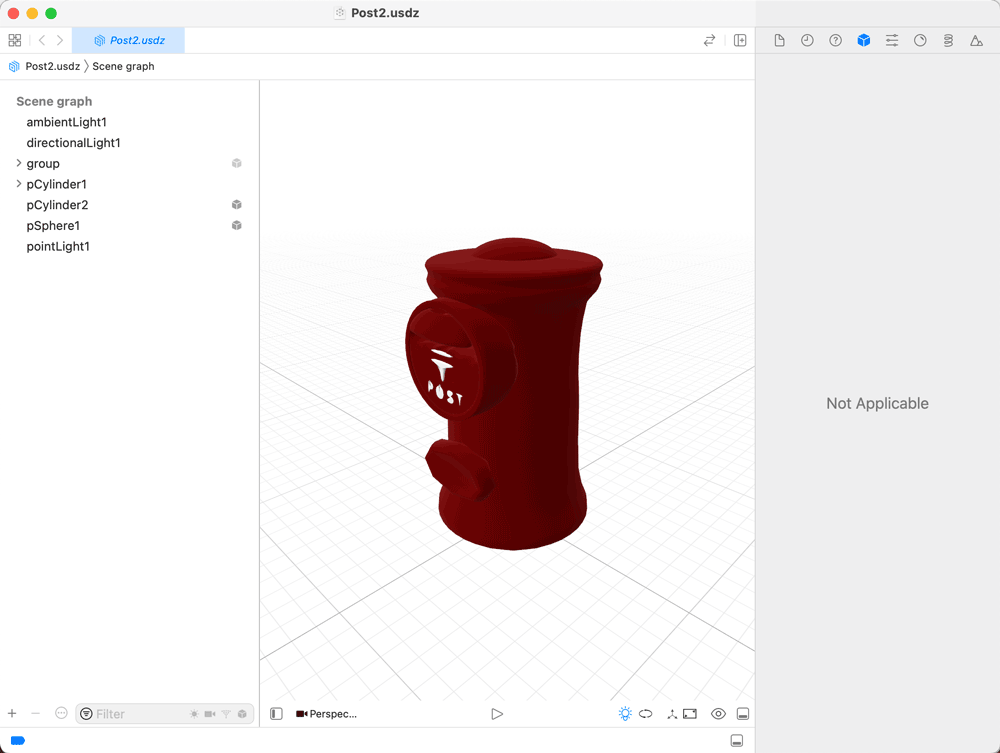The width and height of the screenshot is (1000, 753).
Task: Filter scene graph by cameras
Action: tap(210, 714)
